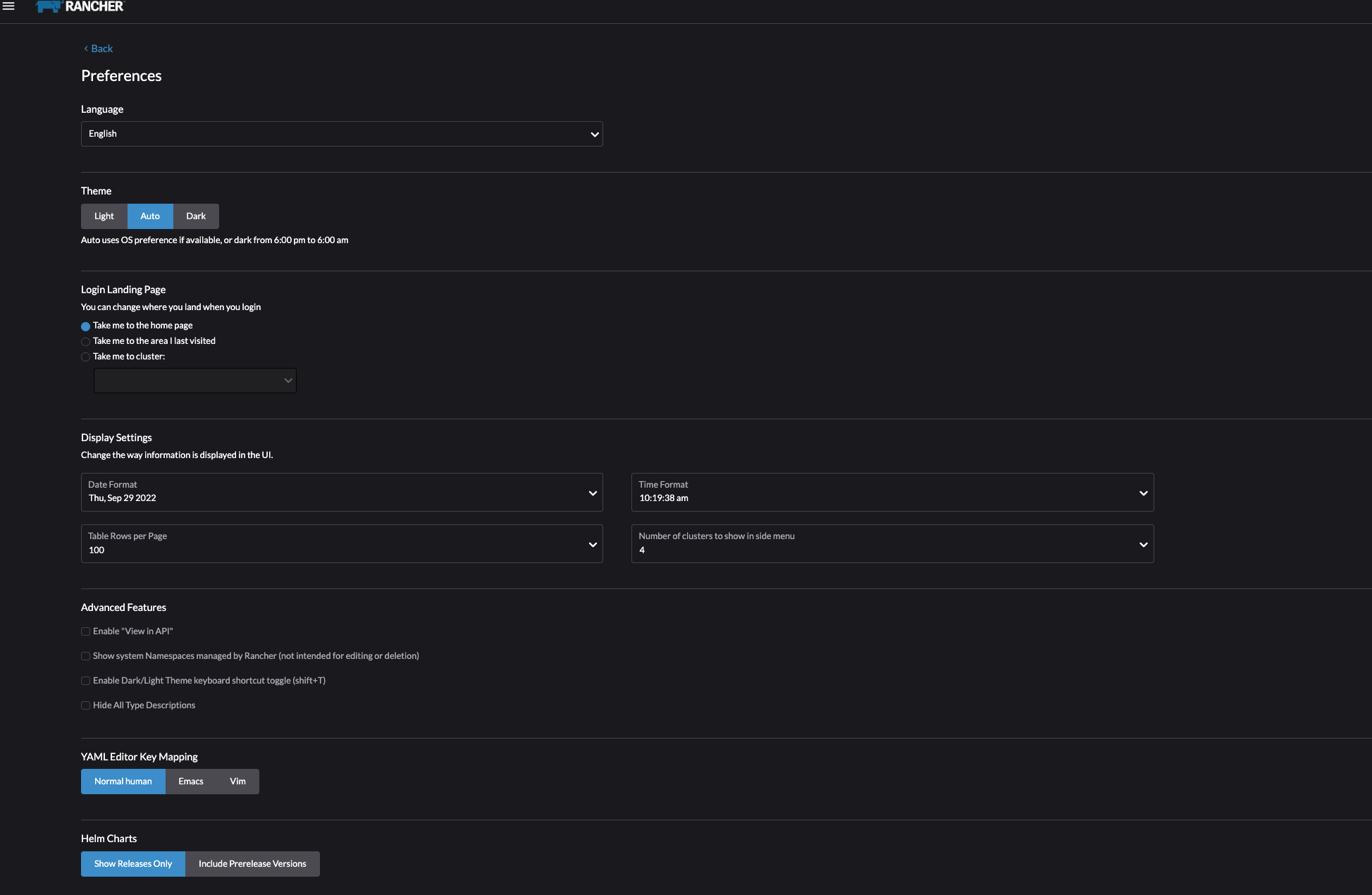Open 'Number of clusters to show' dropdown
The width and height of the screenshot is (1372, 895).
(891, 543)
